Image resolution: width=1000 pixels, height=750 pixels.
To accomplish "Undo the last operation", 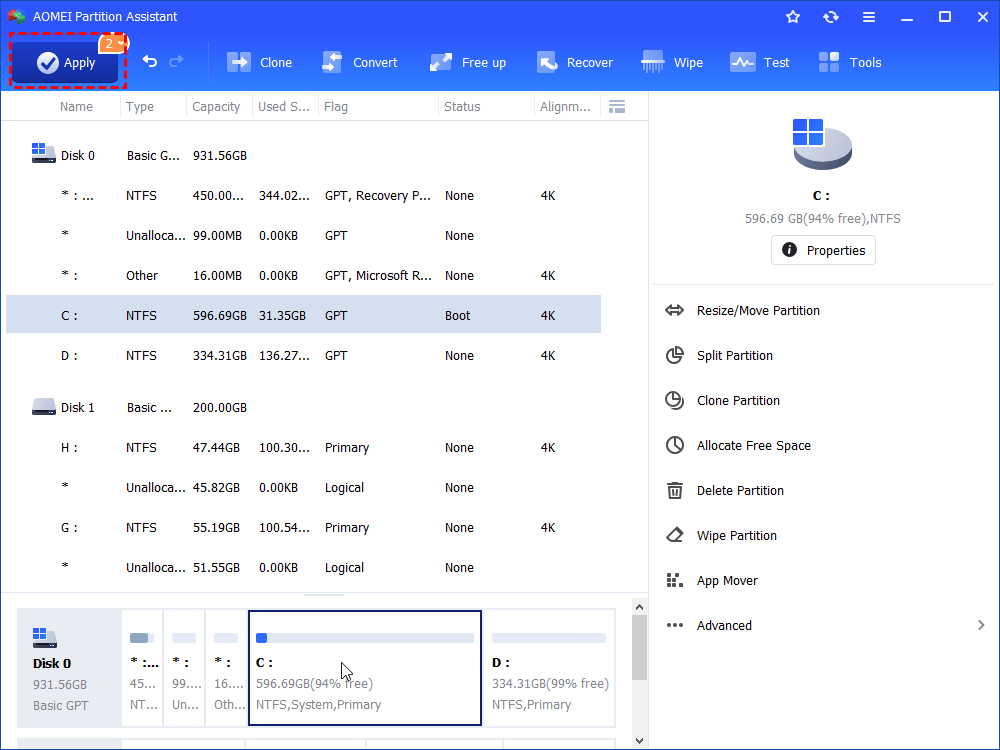I will point(150,62).
